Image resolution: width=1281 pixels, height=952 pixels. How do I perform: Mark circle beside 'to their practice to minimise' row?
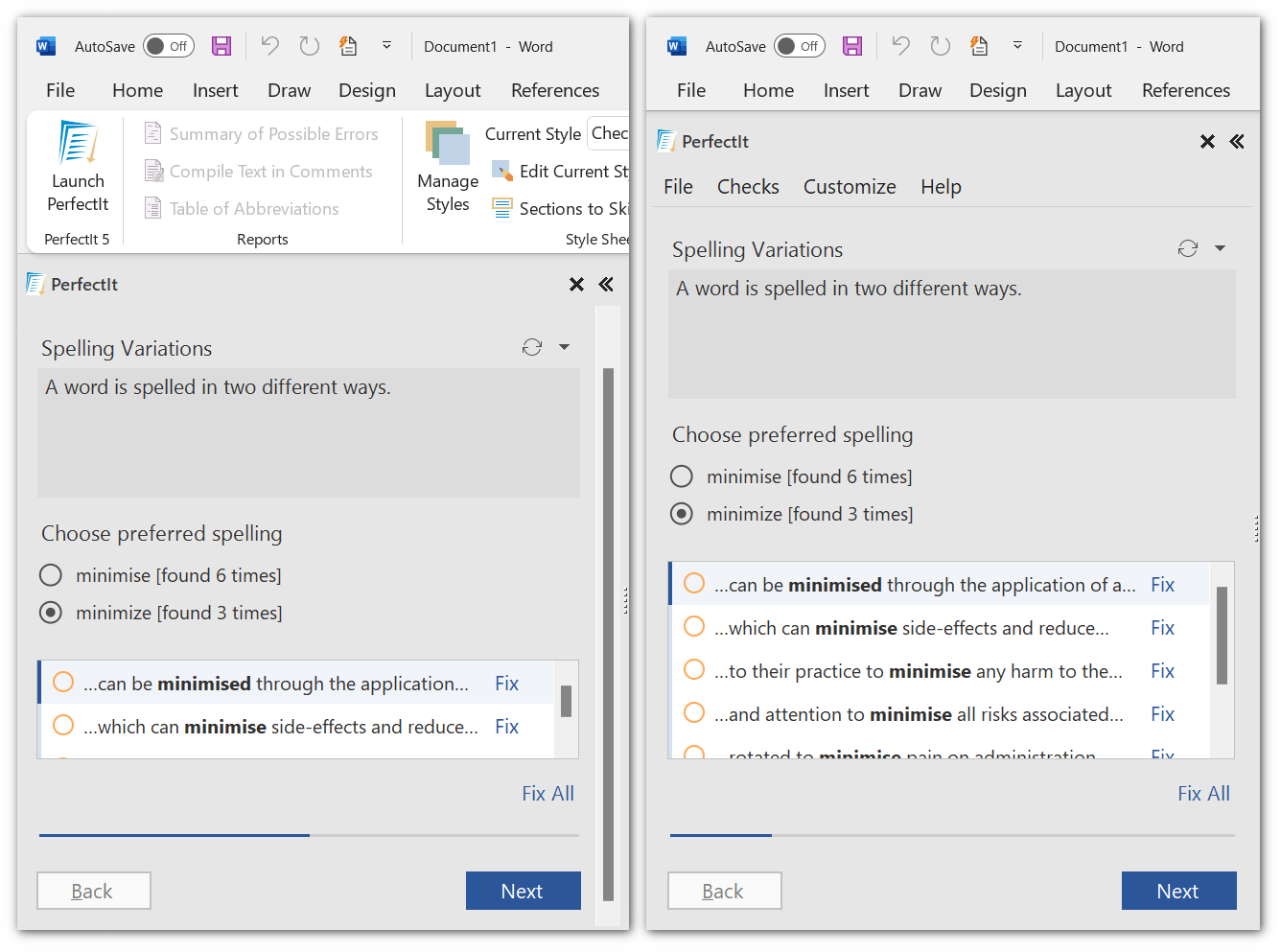coord(694,670)
